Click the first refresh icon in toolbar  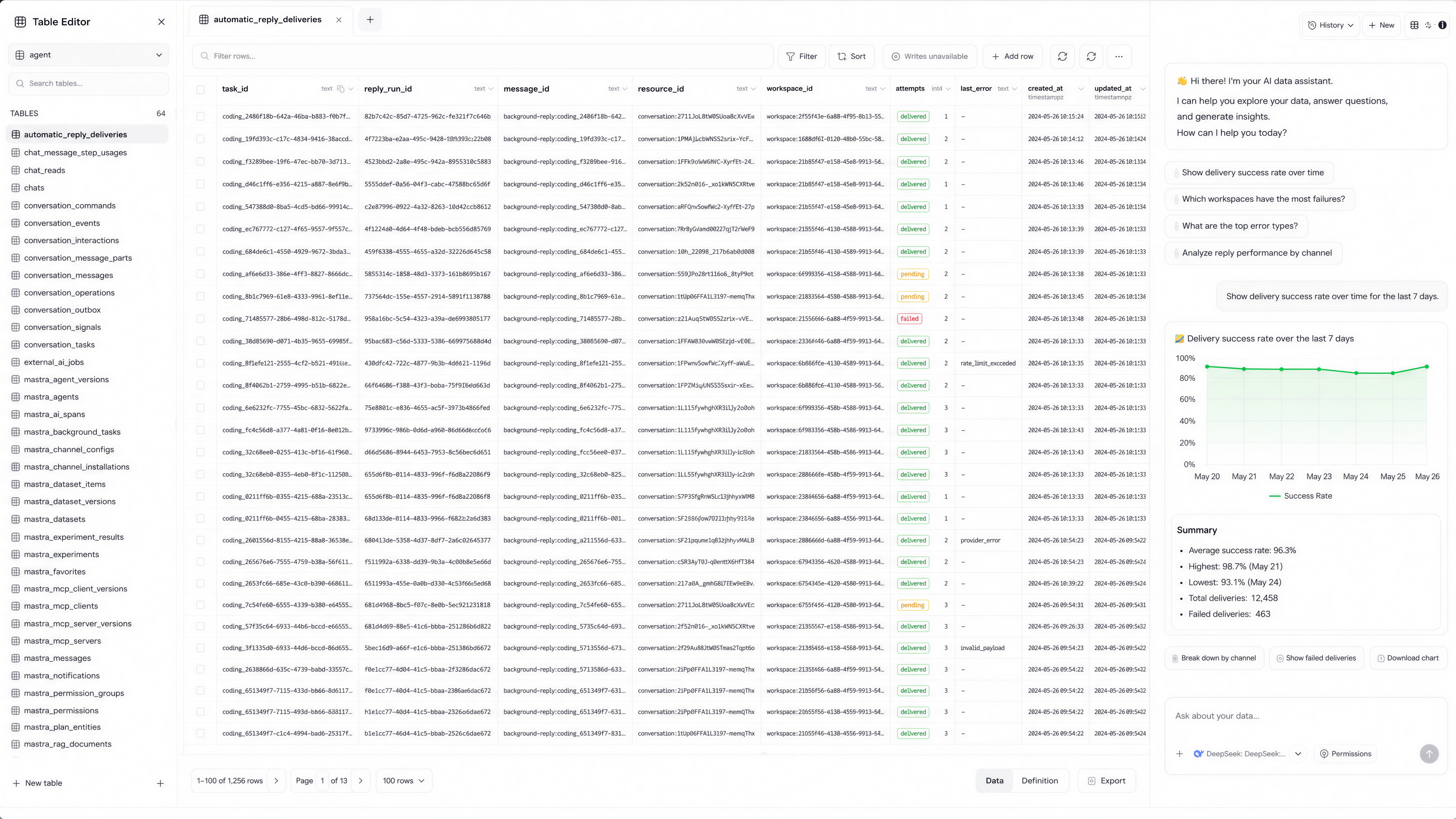click(x=1062, y=57)
